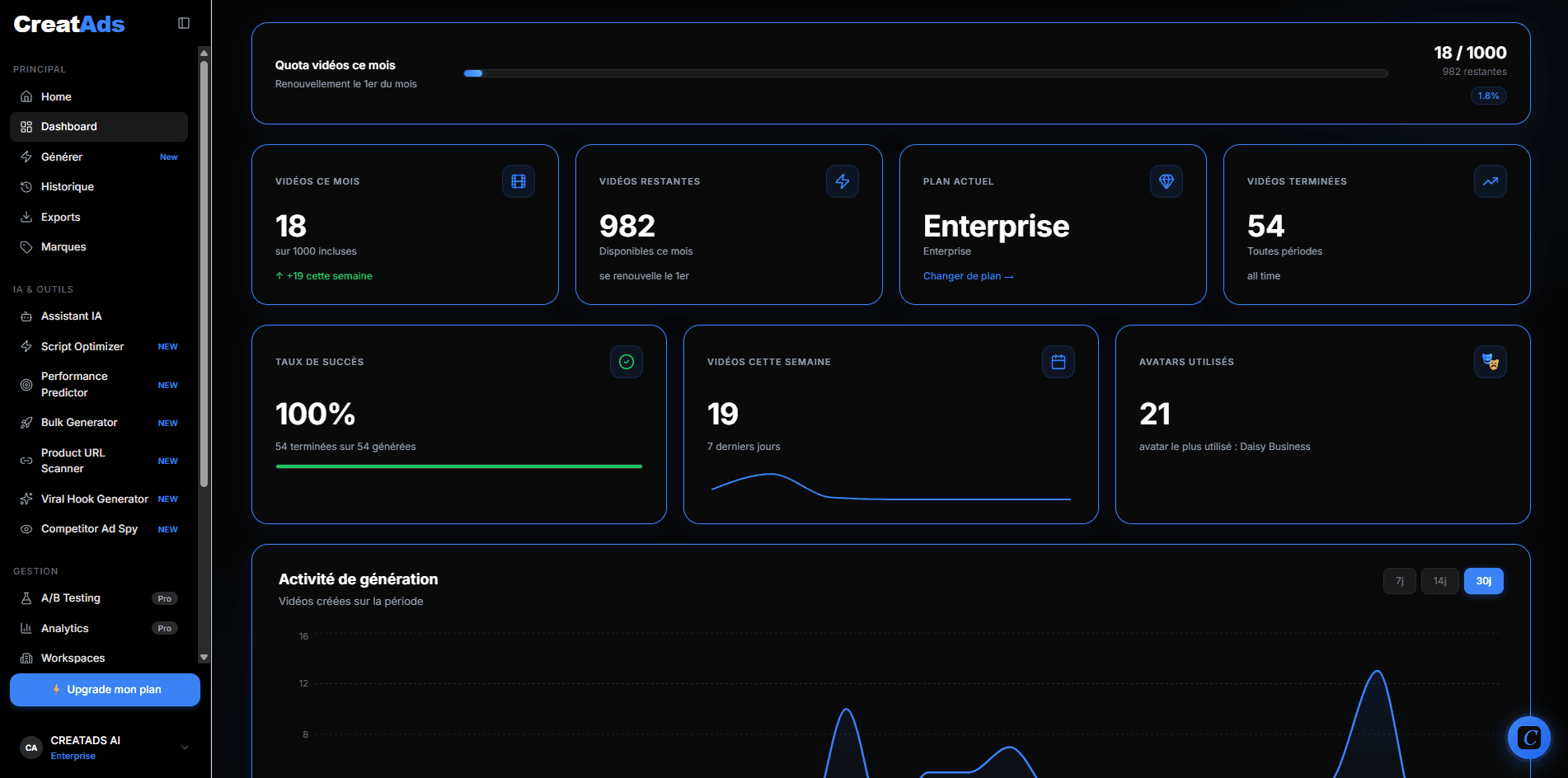Click the CA account avatar
This screenshot has width=1568, height=778.
31,748
